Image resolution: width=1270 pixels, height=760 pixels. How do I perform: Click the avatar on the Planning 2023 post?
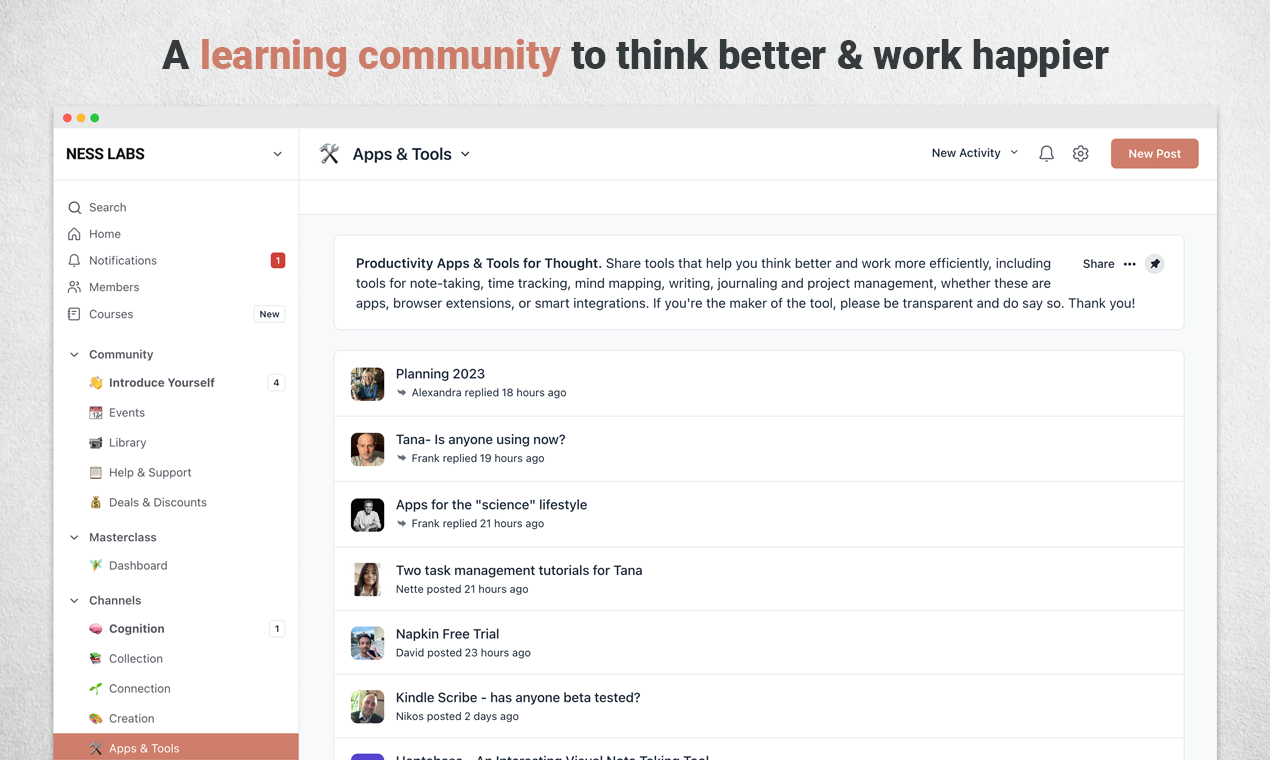click(367, 384)
